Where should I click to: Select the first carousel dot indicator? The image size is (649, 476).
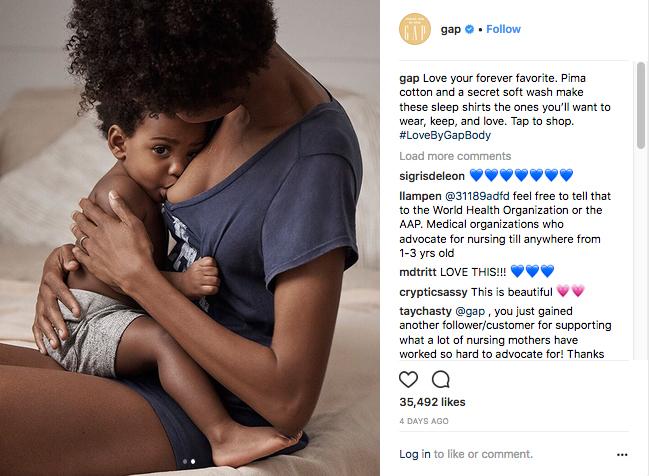click(x=185, y=461)
